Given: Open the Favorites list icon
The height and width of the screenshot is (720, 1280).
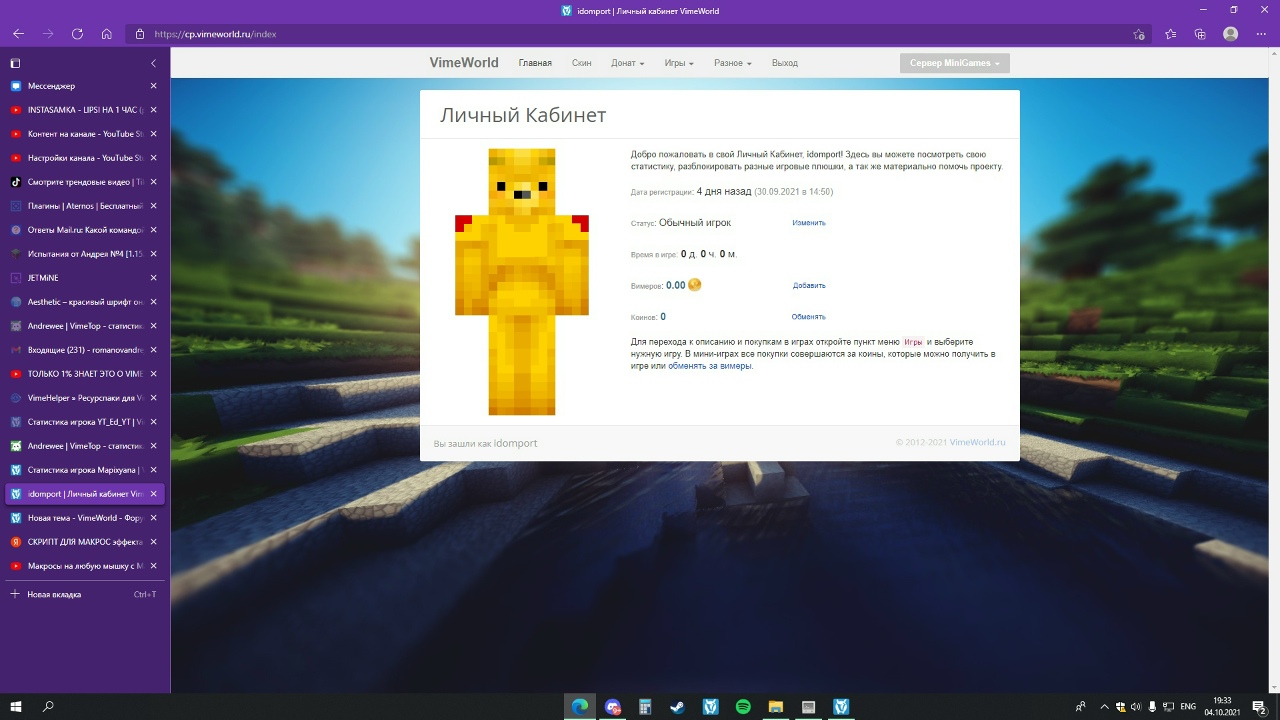Looking at the screenshot, I should [1170, 34].
